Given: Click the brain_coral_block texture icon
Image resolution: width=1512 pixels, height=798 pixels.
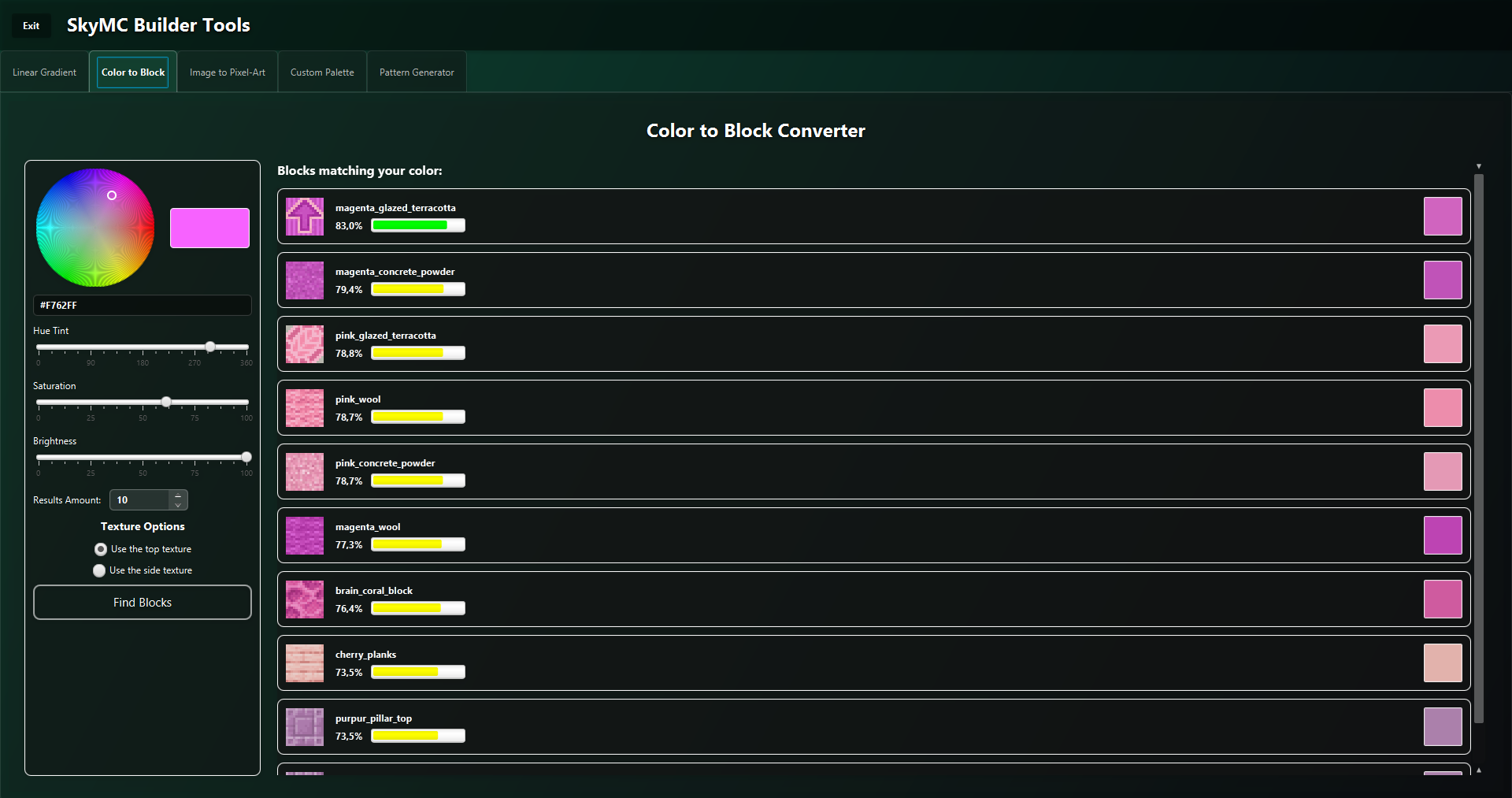Looking at the screenshot, I should [x=304, y=599].
